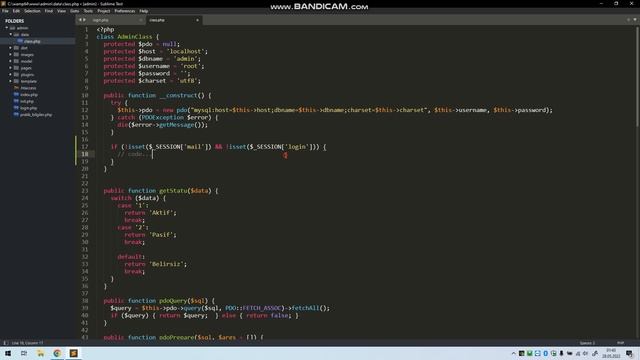Open the Find menu
The image size is (640, 360).
tap(49, 11)
